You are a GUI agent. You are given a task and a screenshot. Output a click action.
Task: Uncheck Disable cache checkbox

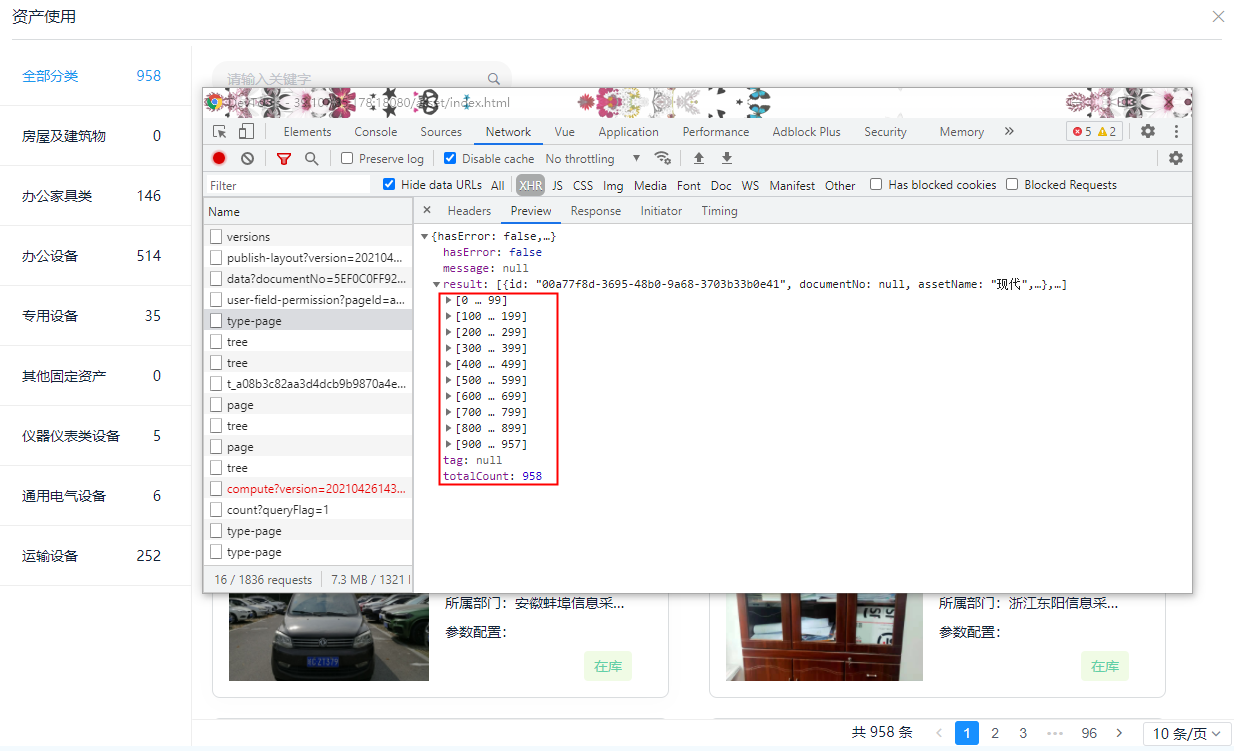coord(450,158)
